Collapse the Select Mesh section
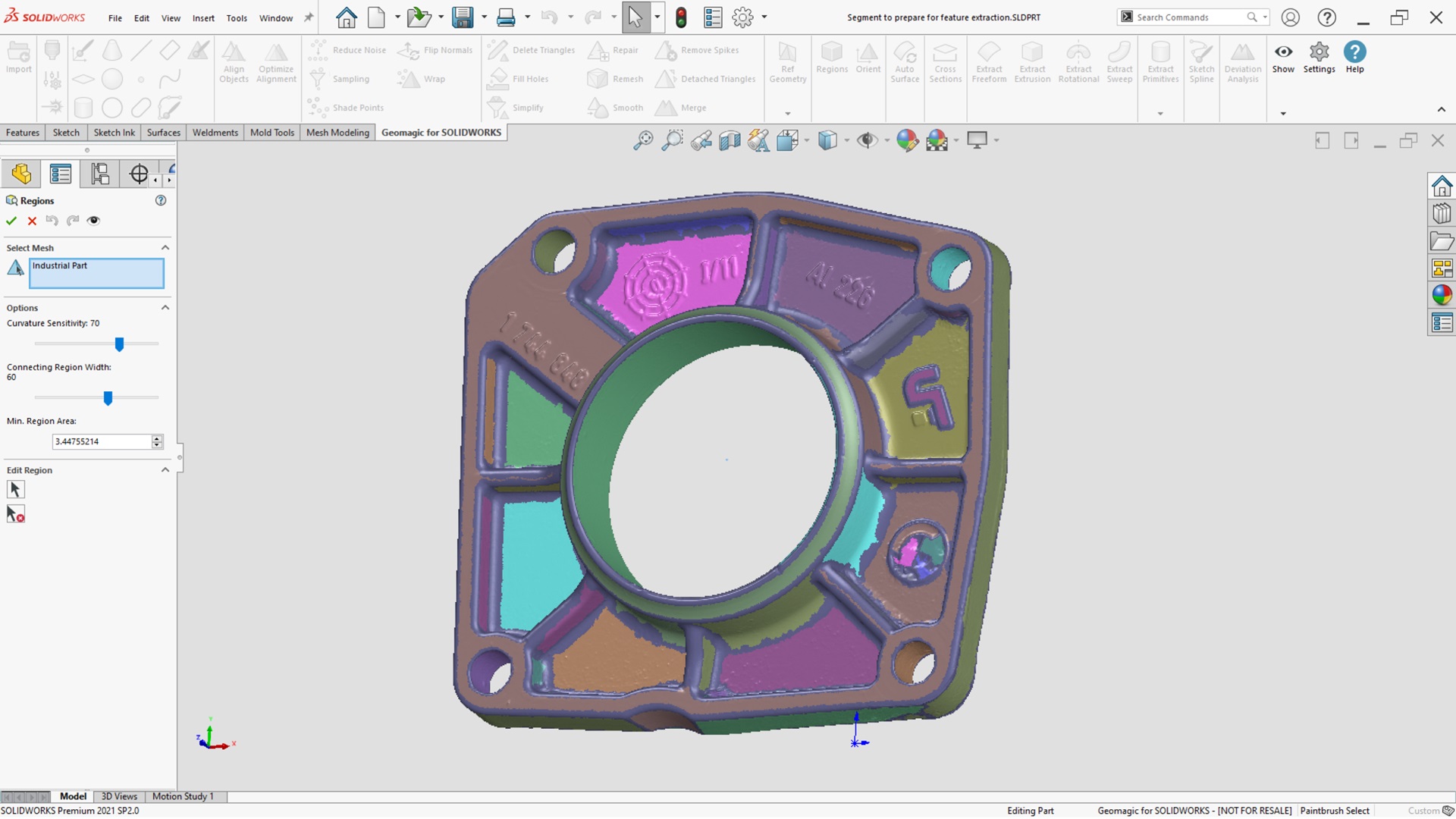This screenshot has width=1456, height=819. [165, 247]
